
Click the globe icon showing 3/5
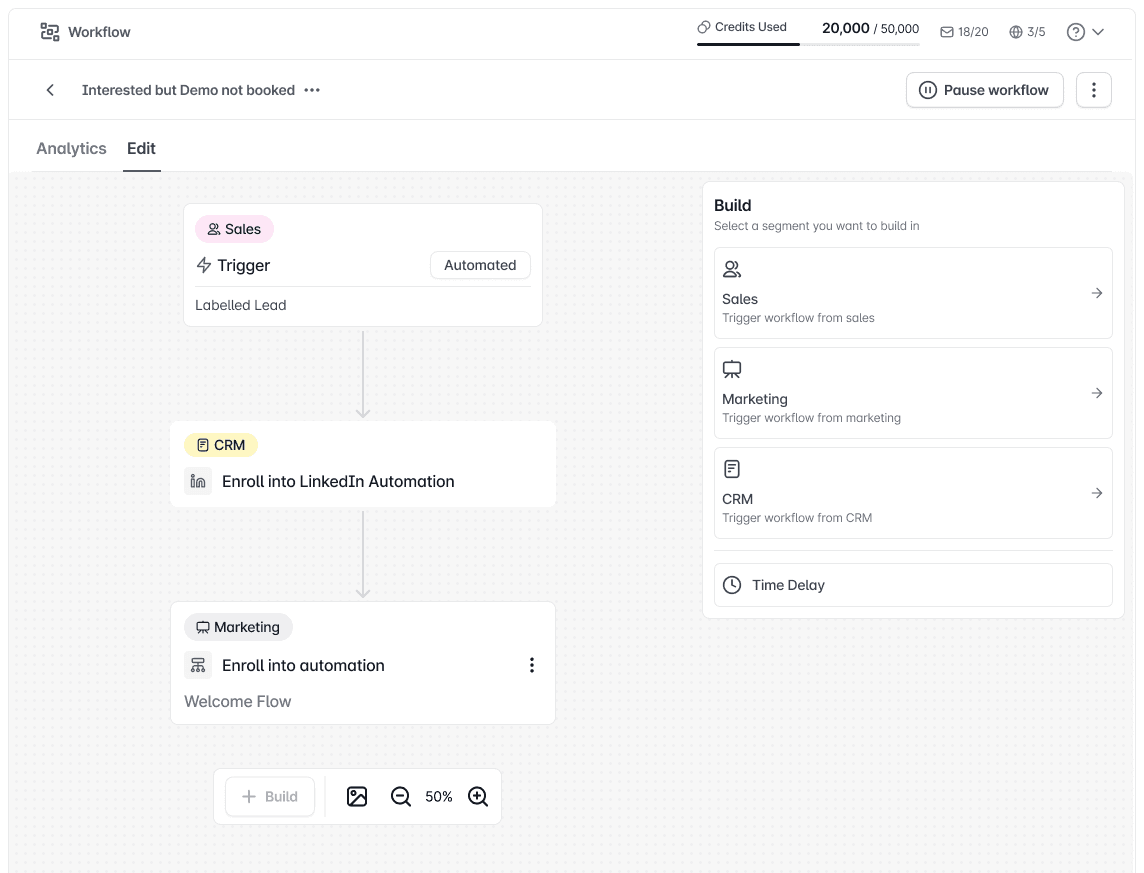coord(1016,32)
